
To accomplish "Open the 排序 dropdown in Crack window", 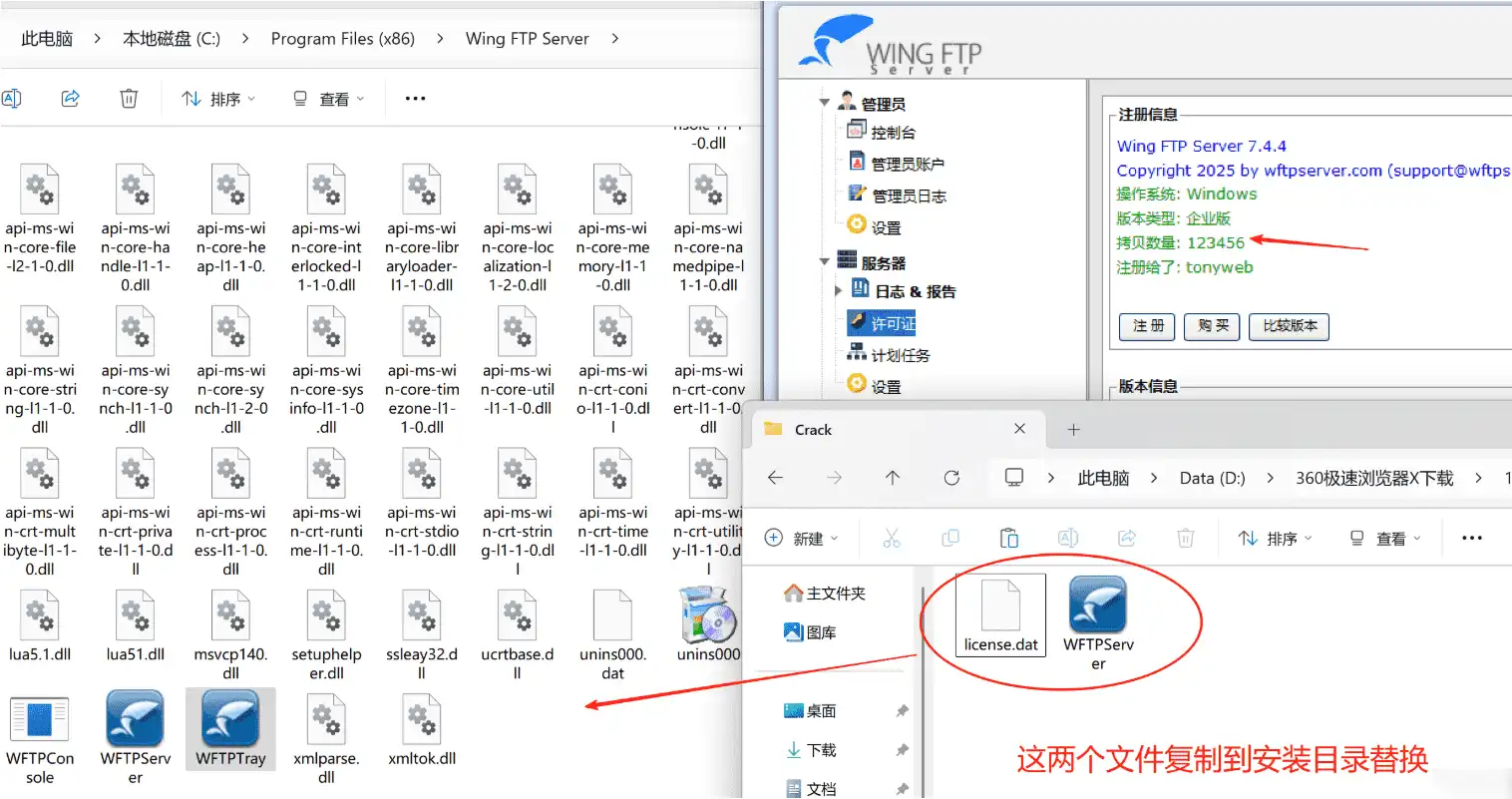I will (1276, 538).
